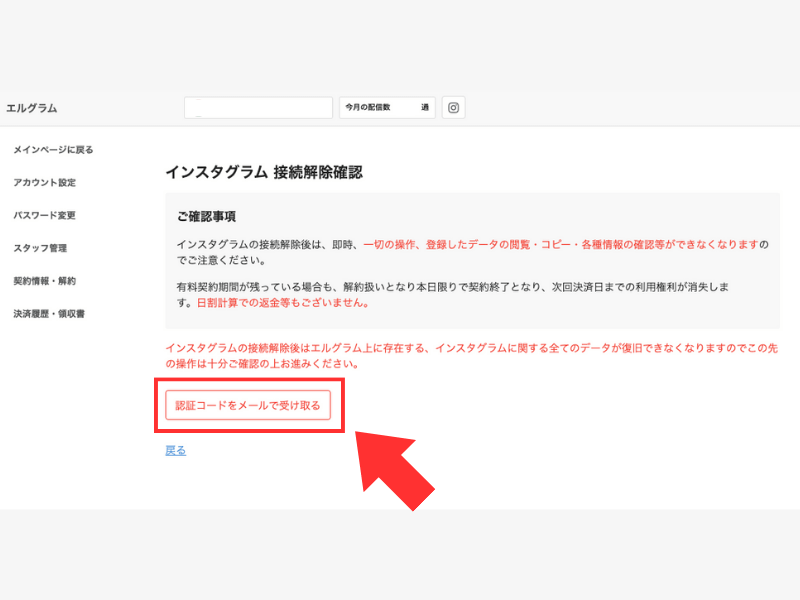Go to メインページに戻る in sidebar

tap(53, 149)
